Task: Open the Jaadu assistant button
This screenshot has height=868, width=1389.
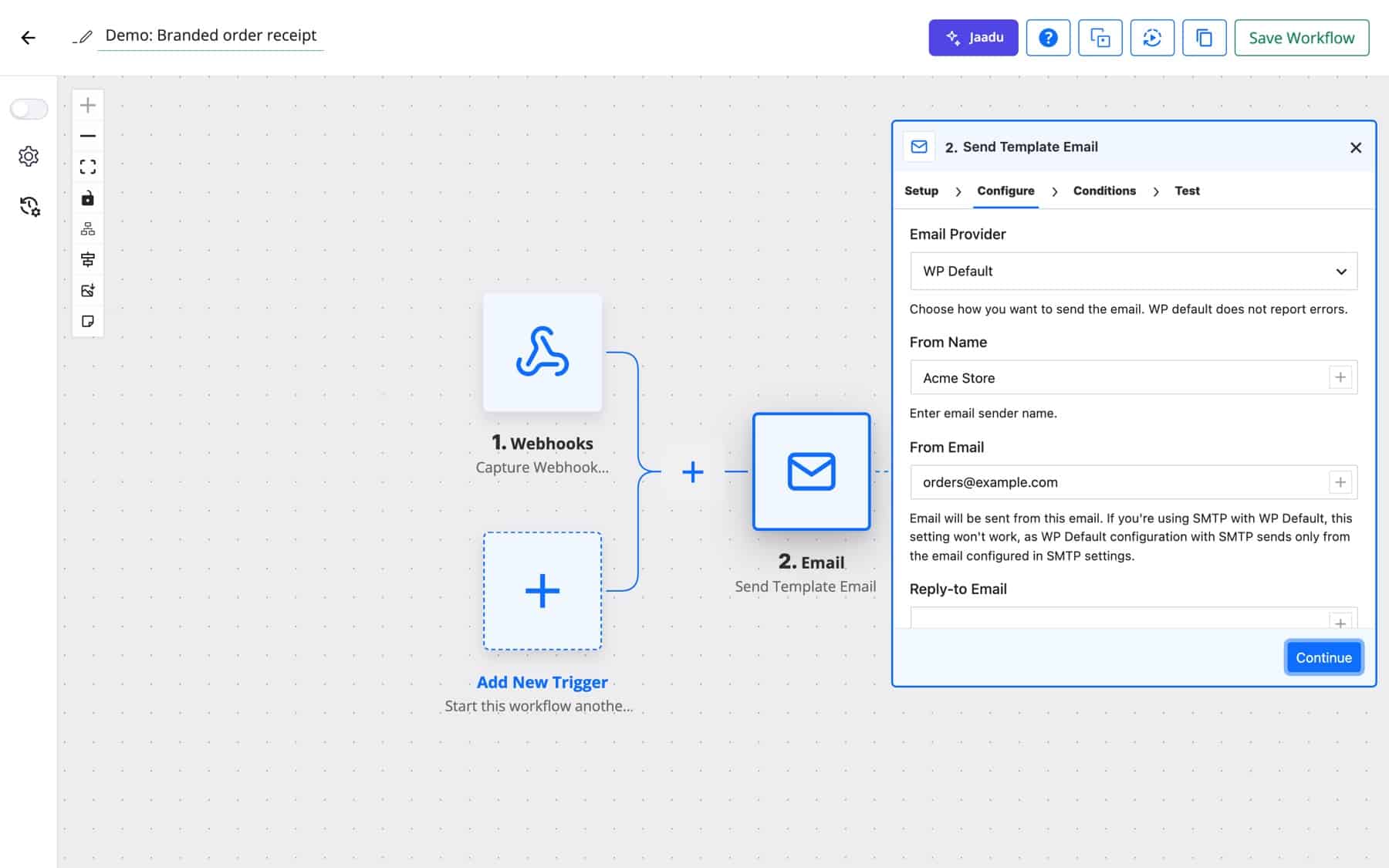Action: (973, 38)
